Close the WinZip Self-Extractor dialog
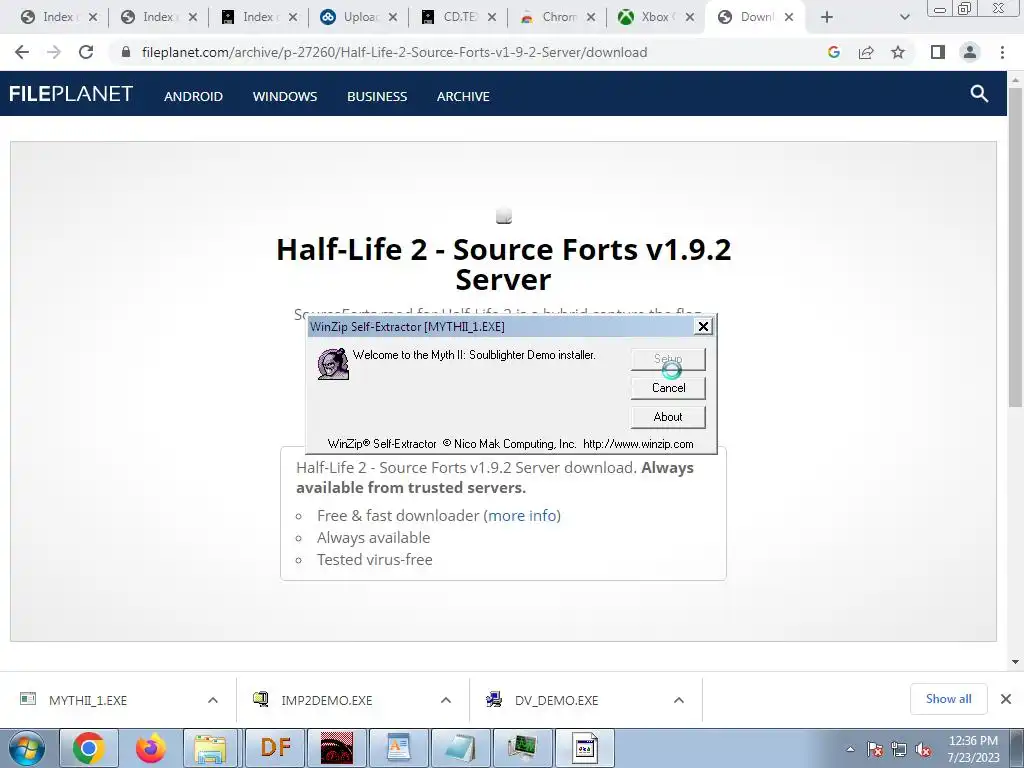The width and height of the screenshot is (1024, 768). point(703,326)
